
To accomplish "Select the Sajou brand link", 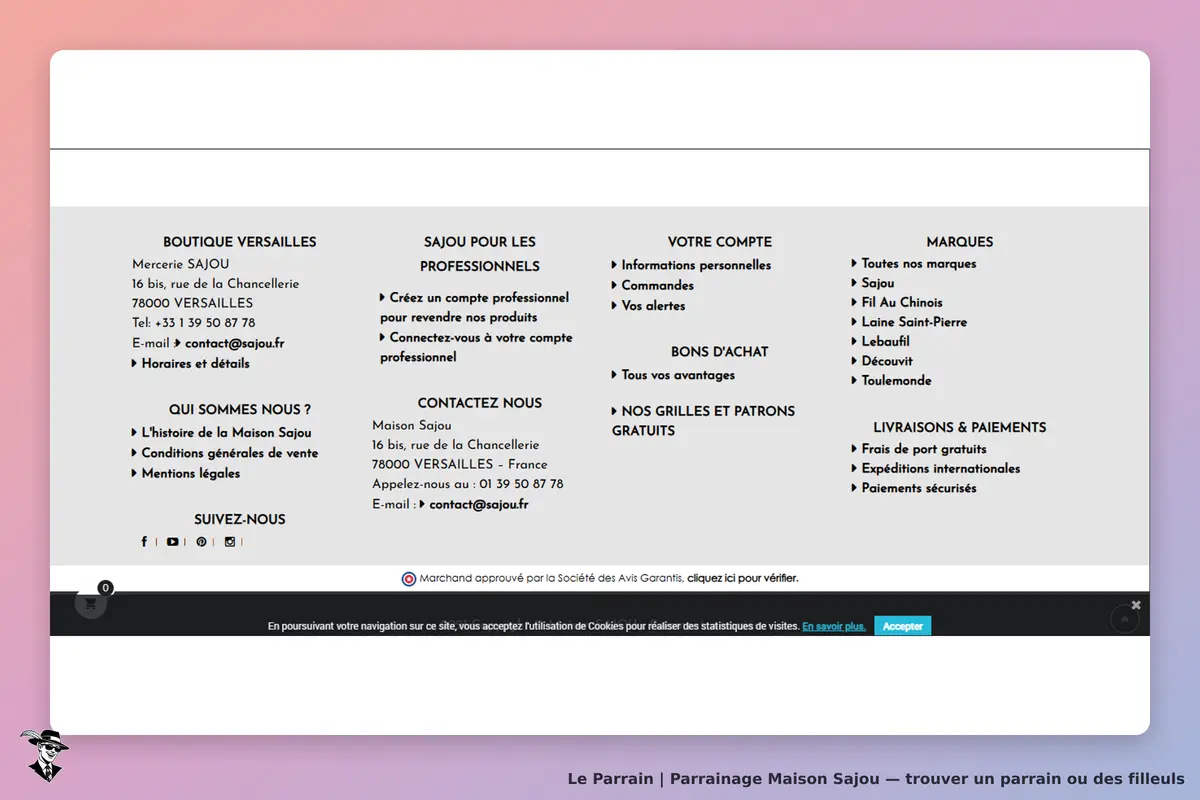I will tap(878, 283).
